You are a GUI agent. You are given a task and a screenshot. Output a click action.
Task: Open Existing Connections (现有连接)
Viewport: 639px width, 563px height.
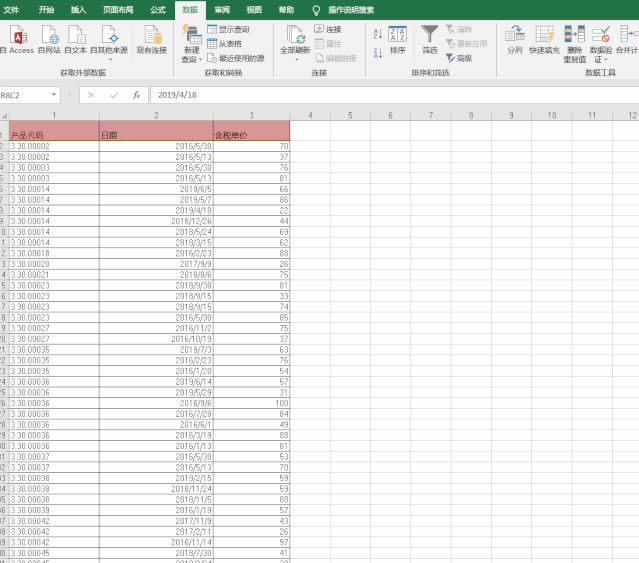point(152,40)
